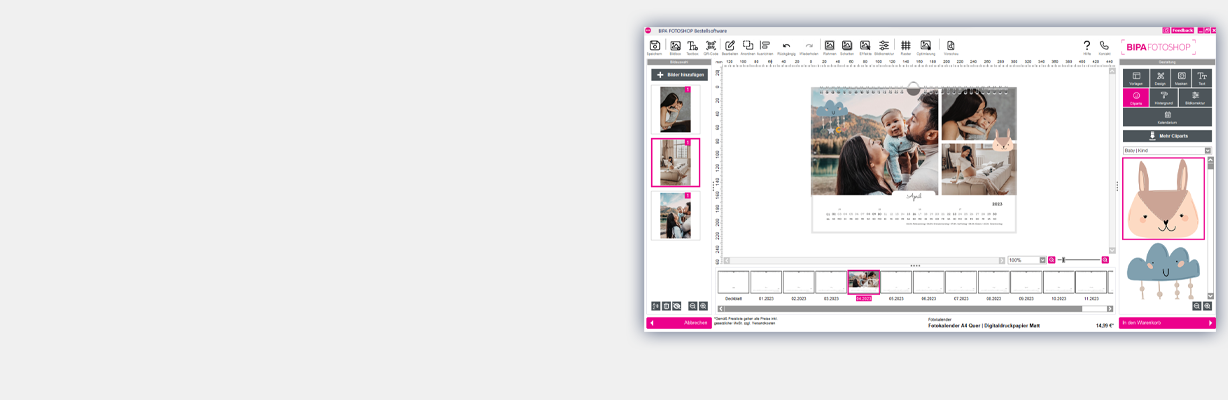Click the canvas zoom slider handle

click(x=1063, y=260)
